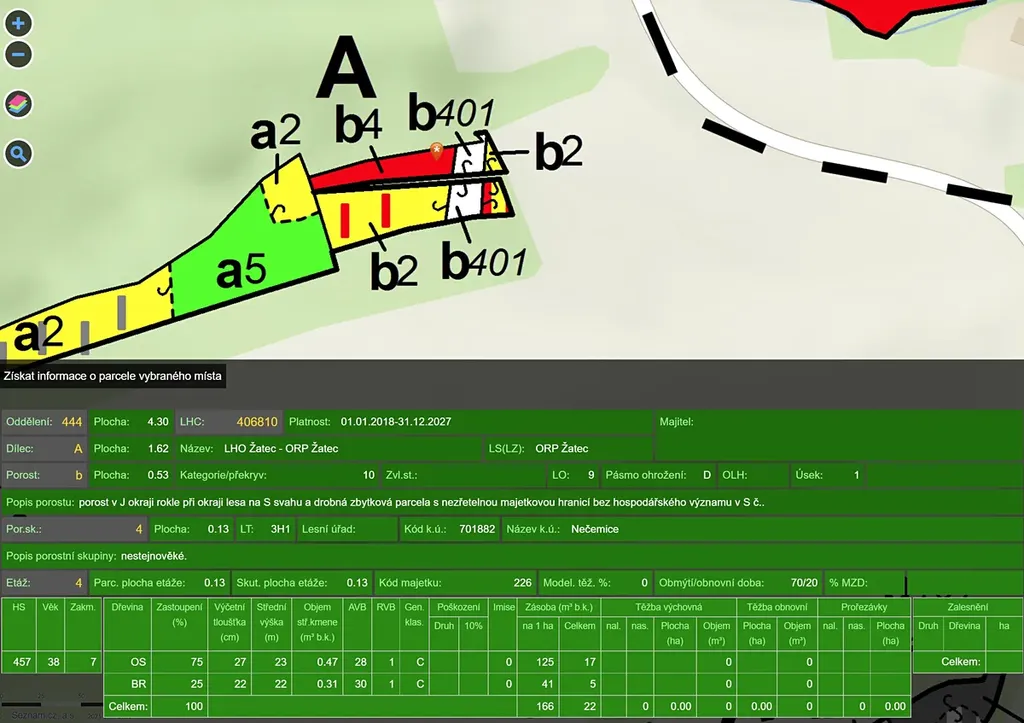Click the Zalesnění table header
Screen dimensions: 1024x723
pyautogui.click(x=967, y=607)
